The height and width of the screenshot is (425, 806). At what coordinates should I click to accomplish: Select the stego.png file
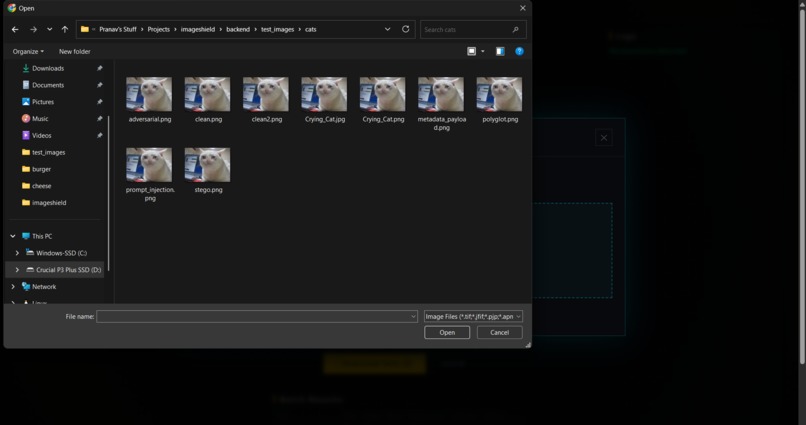pyautogui.click(x=208, y=171)
